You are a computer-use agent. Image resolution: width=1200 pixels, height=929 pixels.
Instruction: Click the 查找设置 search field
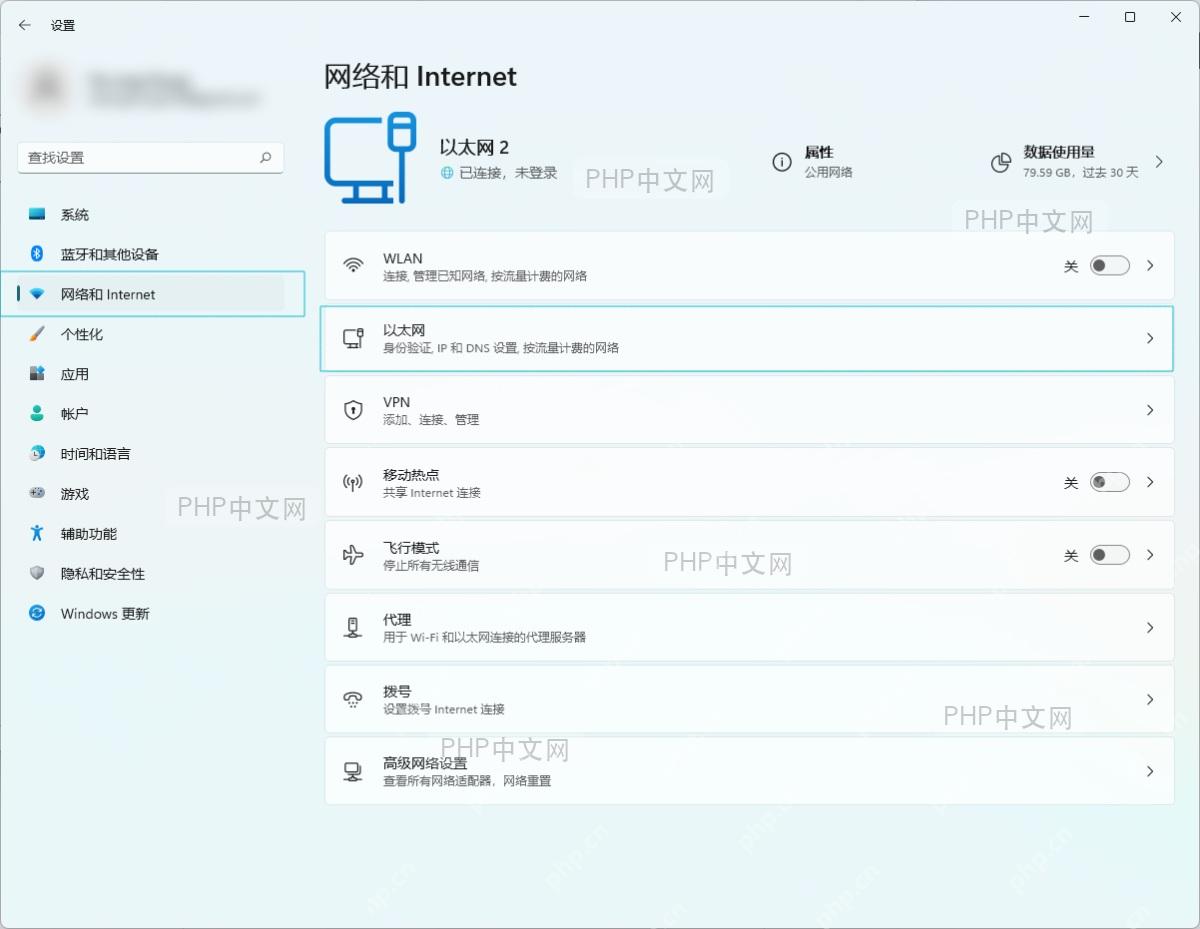pyautogui.click(x=151, y=157)
